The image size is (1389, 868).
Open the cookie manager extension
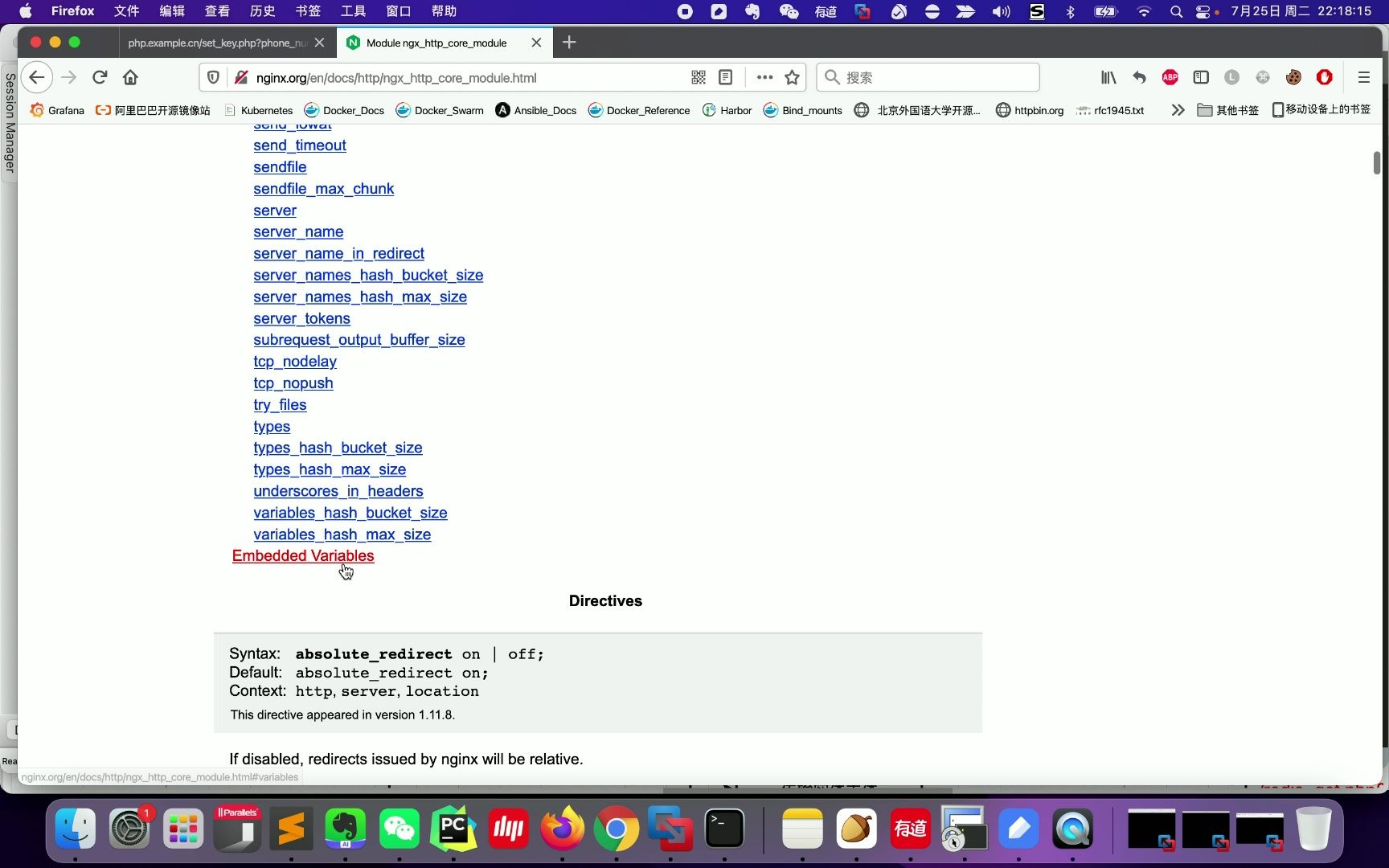point(1293,77)
